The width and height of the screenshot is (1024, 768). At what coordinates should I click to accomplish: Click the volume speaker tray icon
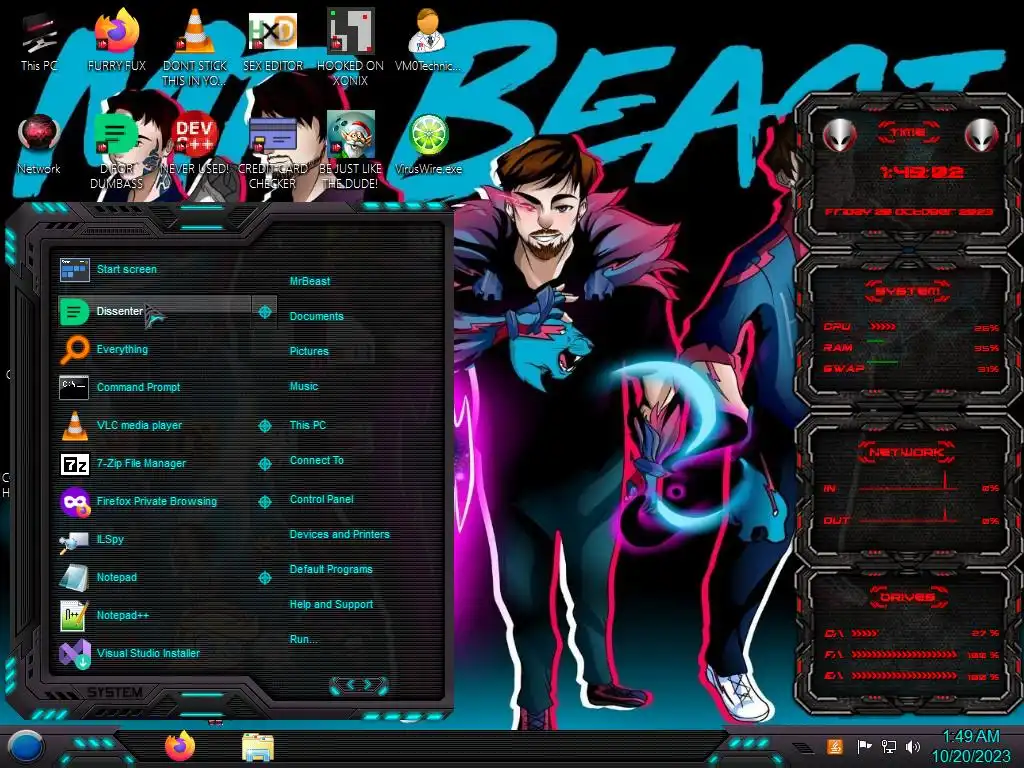[x=913, y=746]
